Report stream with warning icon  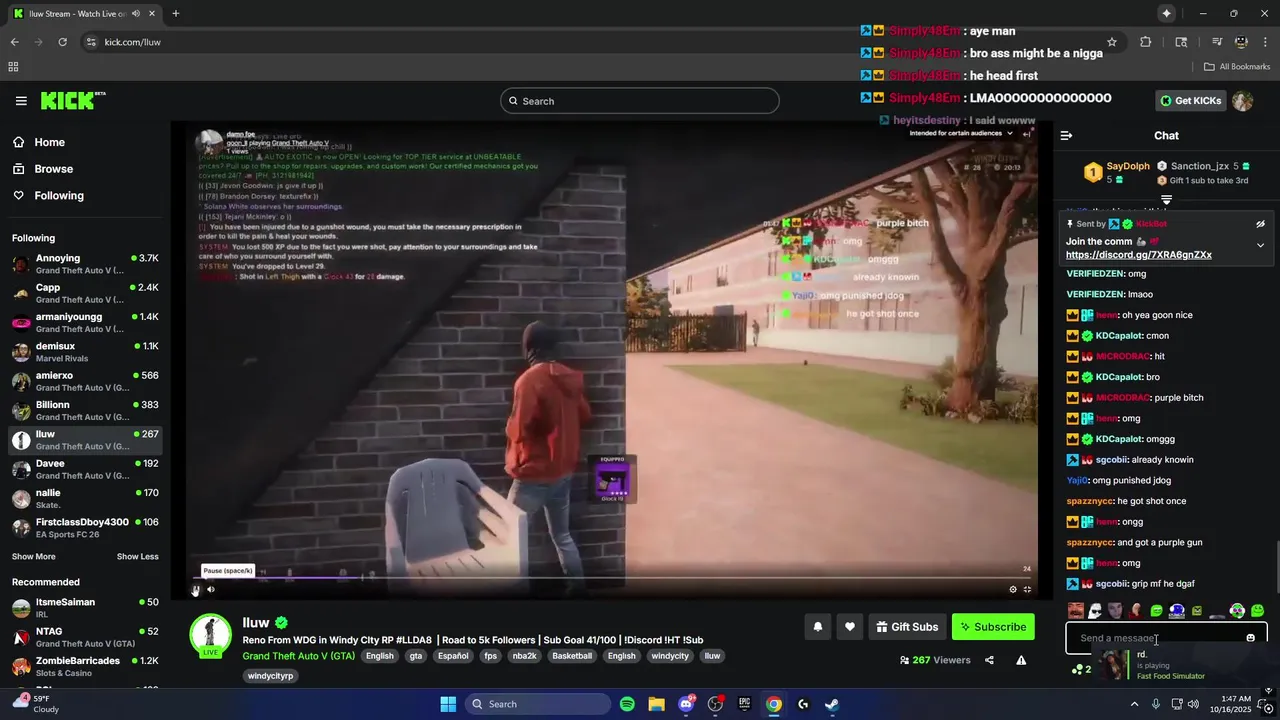pos(1021,660)
